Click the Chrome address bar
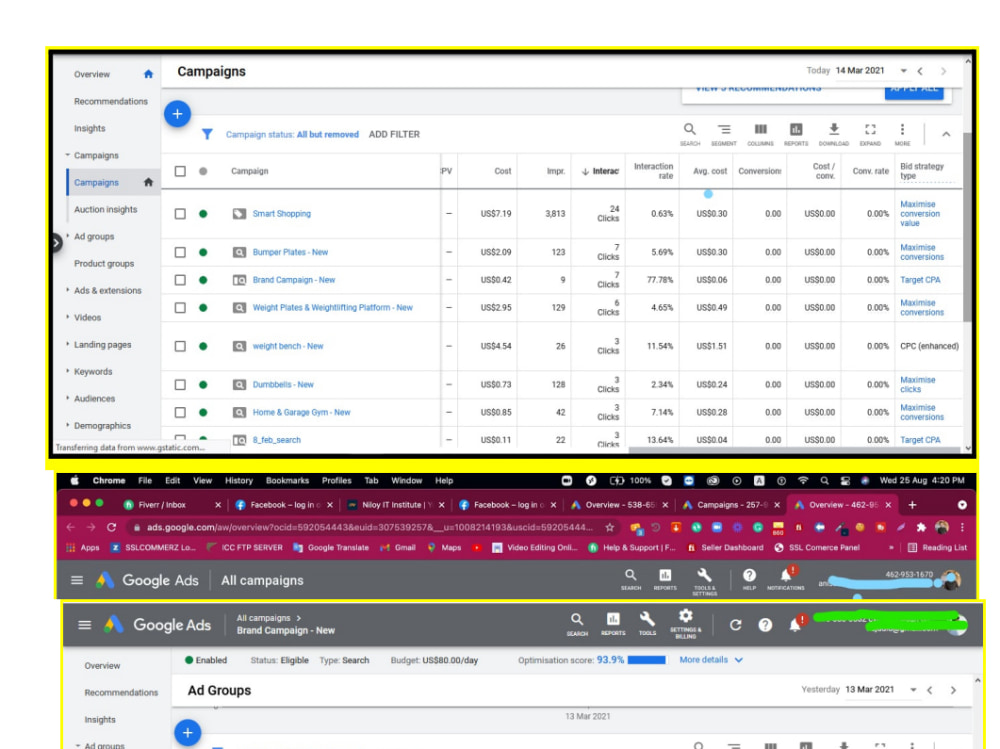Screen dimensions: 1000x749 tap(370, 528)
